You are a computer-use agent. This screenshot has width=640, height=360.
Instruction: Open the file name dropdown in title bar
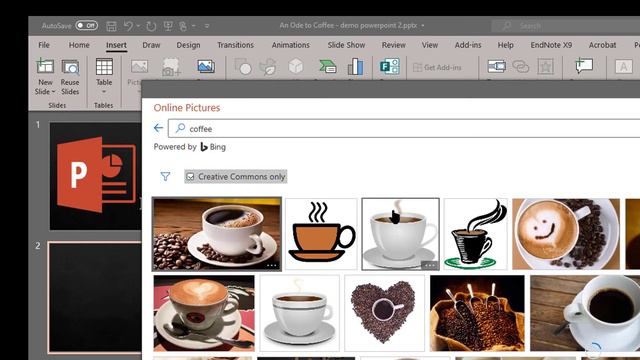tap(423, 25)
